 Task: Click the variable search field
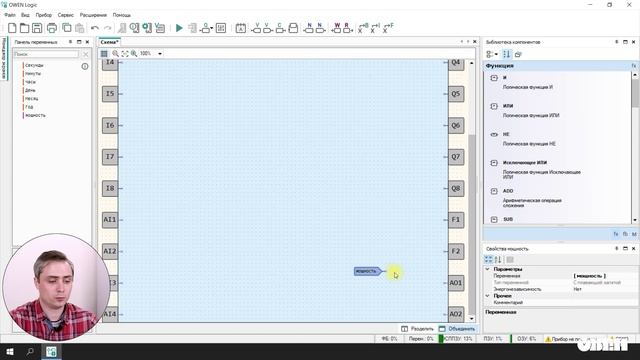pos(46,54)
